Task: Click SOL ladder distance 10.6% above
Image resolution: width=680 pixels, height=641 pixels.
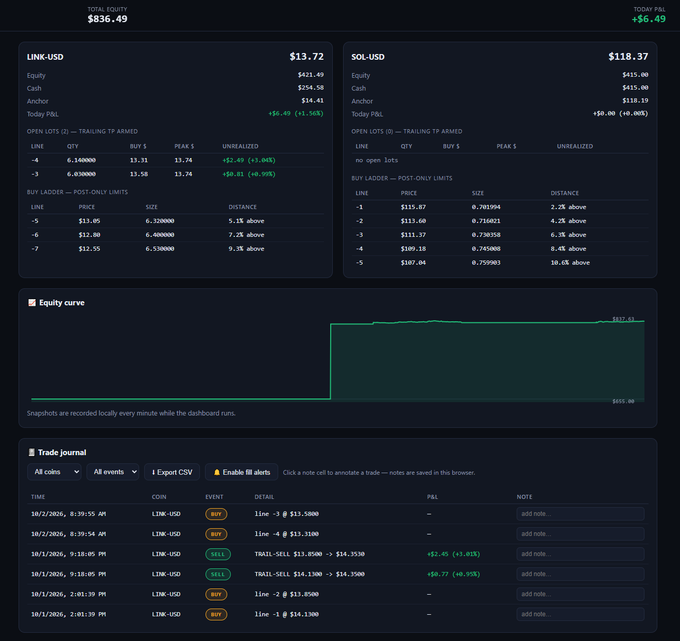Action: (x=570, y=262)
